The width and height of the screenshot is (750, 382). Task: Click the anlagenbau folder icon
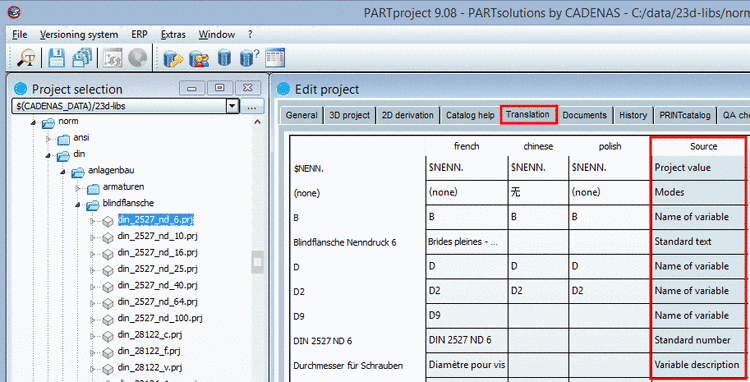tap(78, 172)
